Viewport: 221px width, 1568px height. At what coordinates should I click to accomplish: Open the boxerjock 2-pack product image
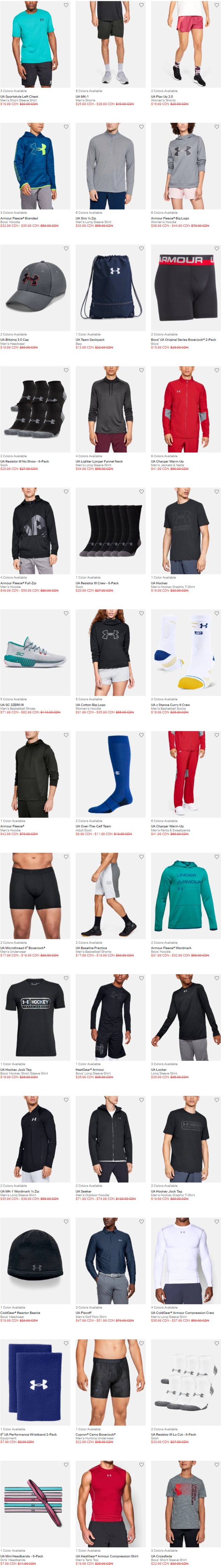coord(186,287)
